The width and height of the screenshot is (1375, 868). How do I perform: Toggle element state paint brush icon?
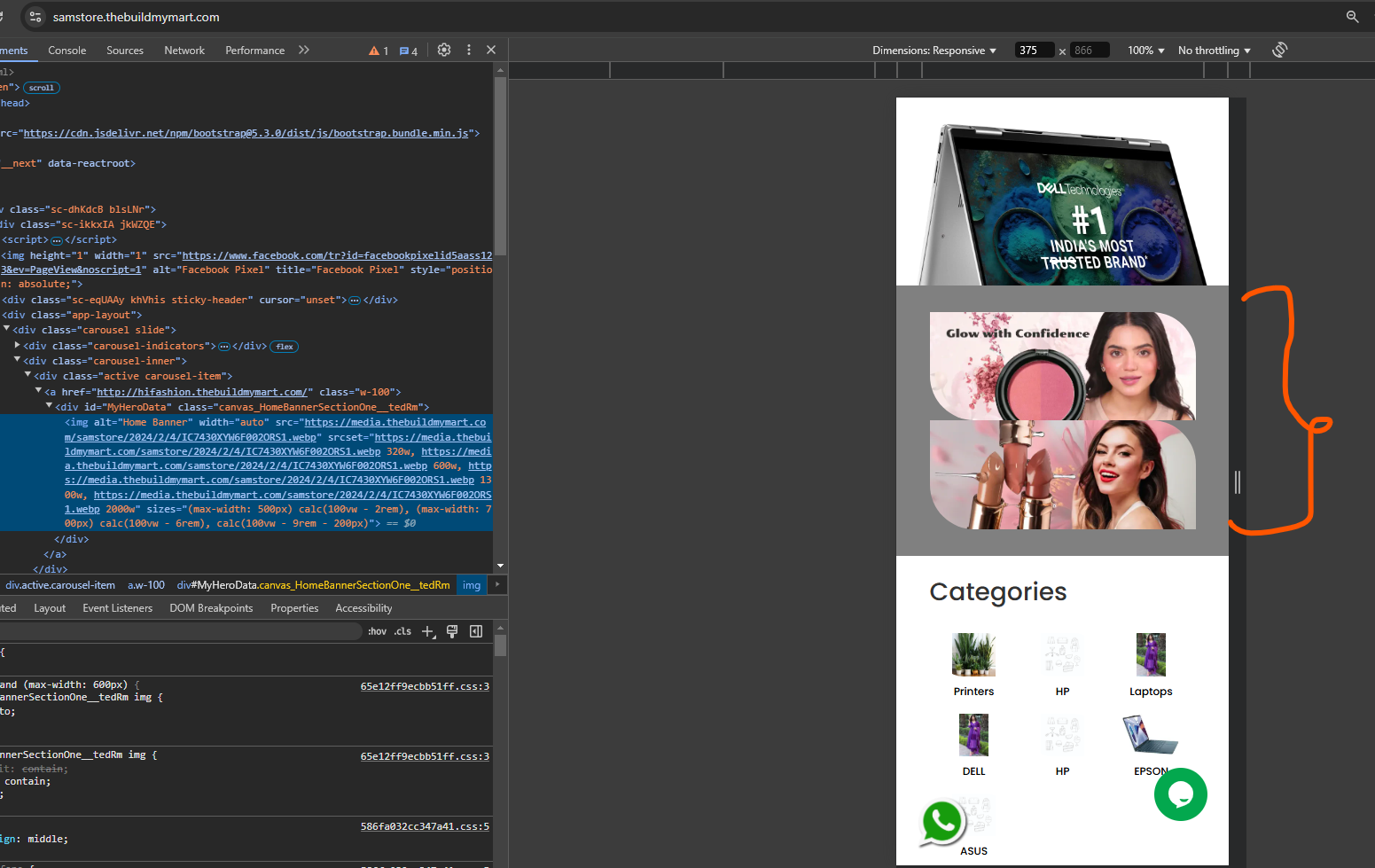click(452, 631)
